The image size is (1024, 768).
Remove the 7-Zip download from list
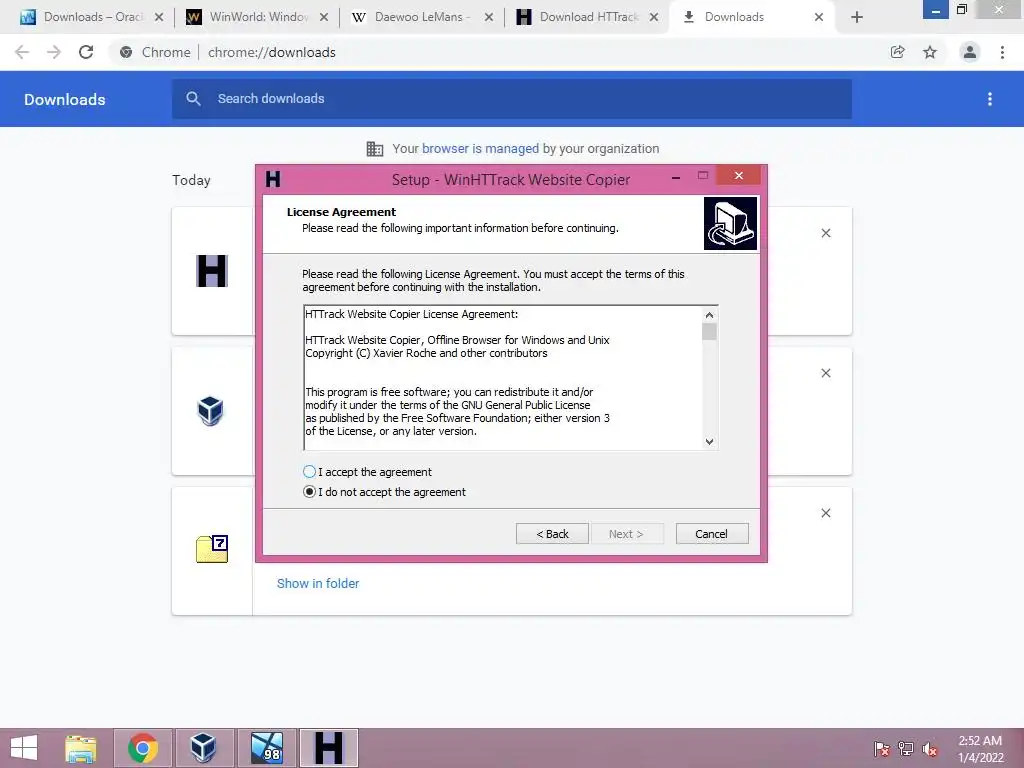(825, 513)
